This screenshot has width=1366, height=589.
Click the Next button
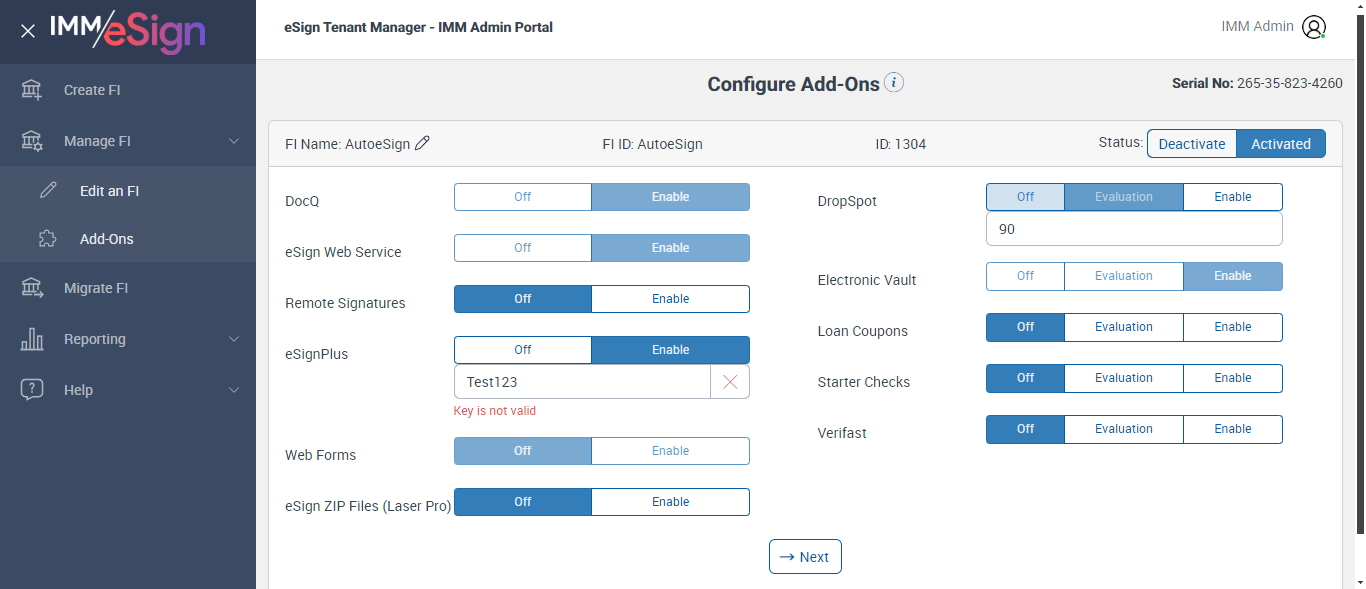805,557
